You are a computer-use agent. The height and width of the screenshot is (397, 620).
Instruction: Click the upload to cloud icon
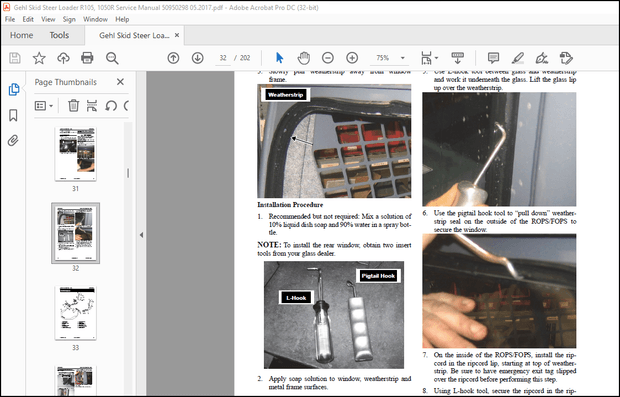point(63,58)
